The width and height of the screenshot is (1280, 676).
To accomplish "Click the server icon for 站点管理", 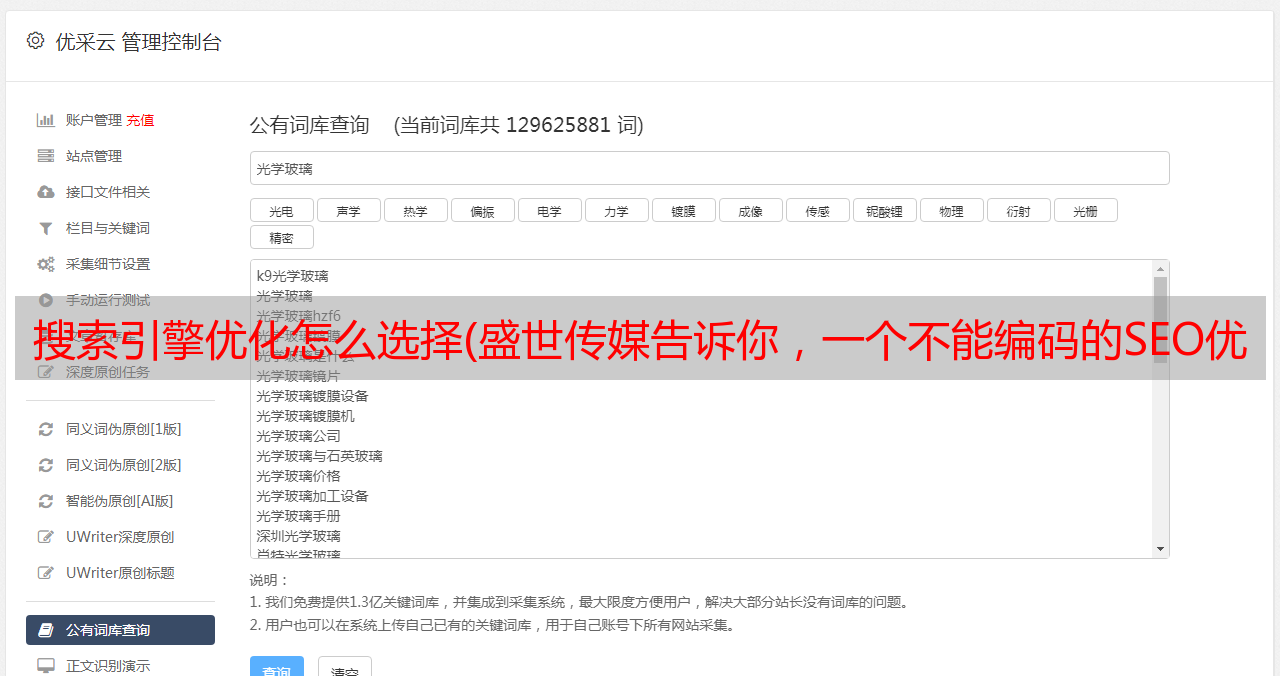I will (46, 156).
